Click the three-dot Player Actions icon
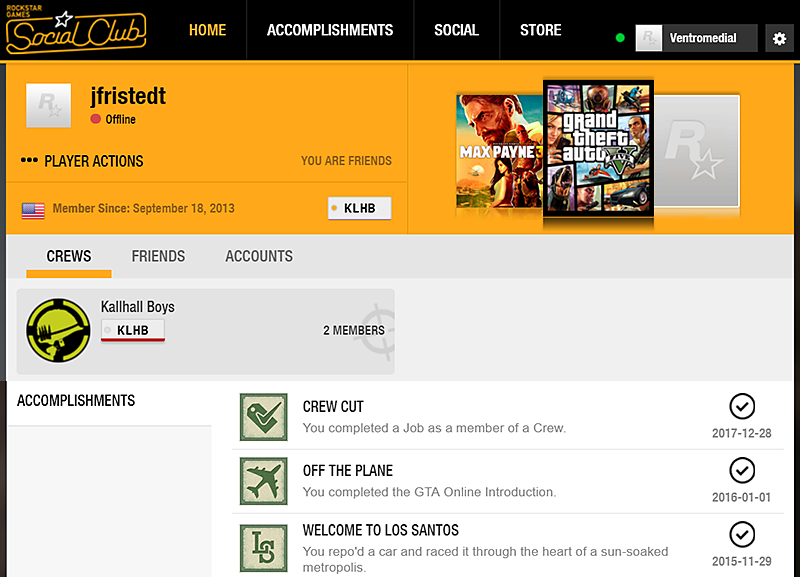800x577 pixels. point(29,160)
